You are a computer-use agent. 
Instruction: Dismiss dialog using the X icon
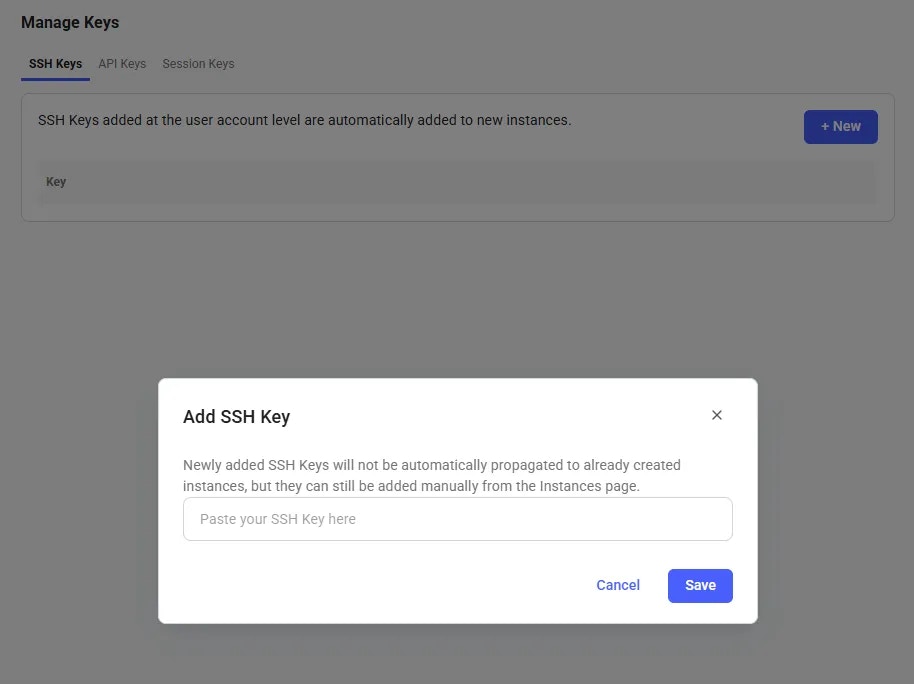coord(716,415)
